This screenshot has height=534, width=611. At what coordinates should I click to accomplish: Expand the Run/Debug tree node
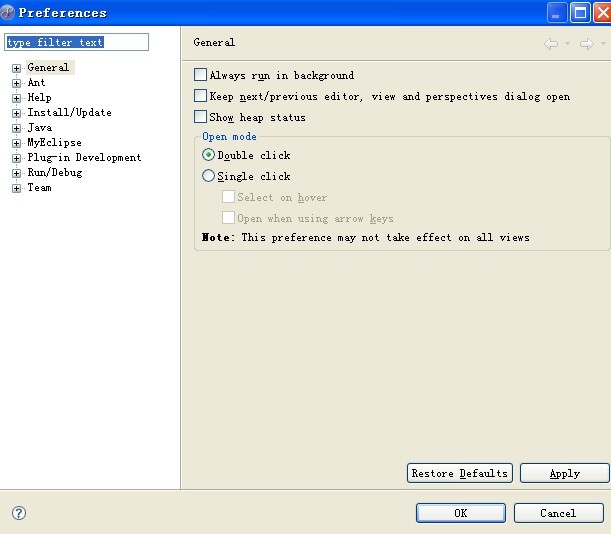click(x=16, y=173)
